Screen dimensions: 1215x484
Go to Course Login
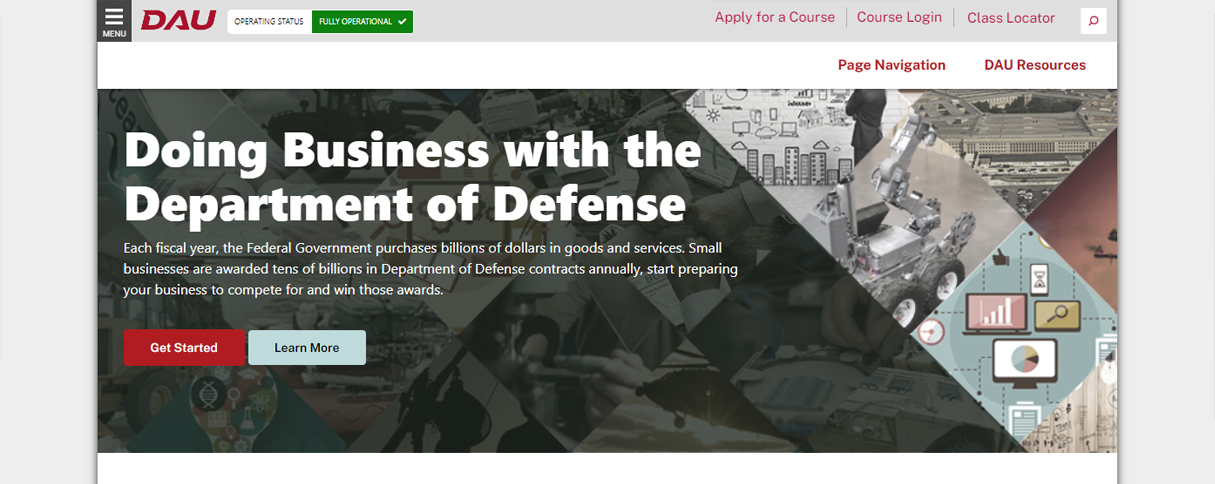point(899,17)
